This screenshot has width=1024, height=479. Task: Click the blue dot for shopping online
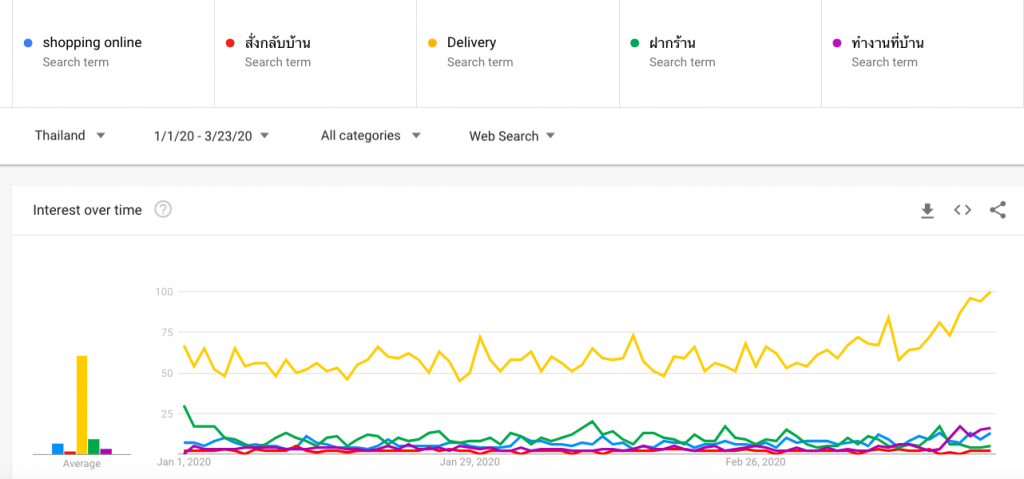(27, 43)
